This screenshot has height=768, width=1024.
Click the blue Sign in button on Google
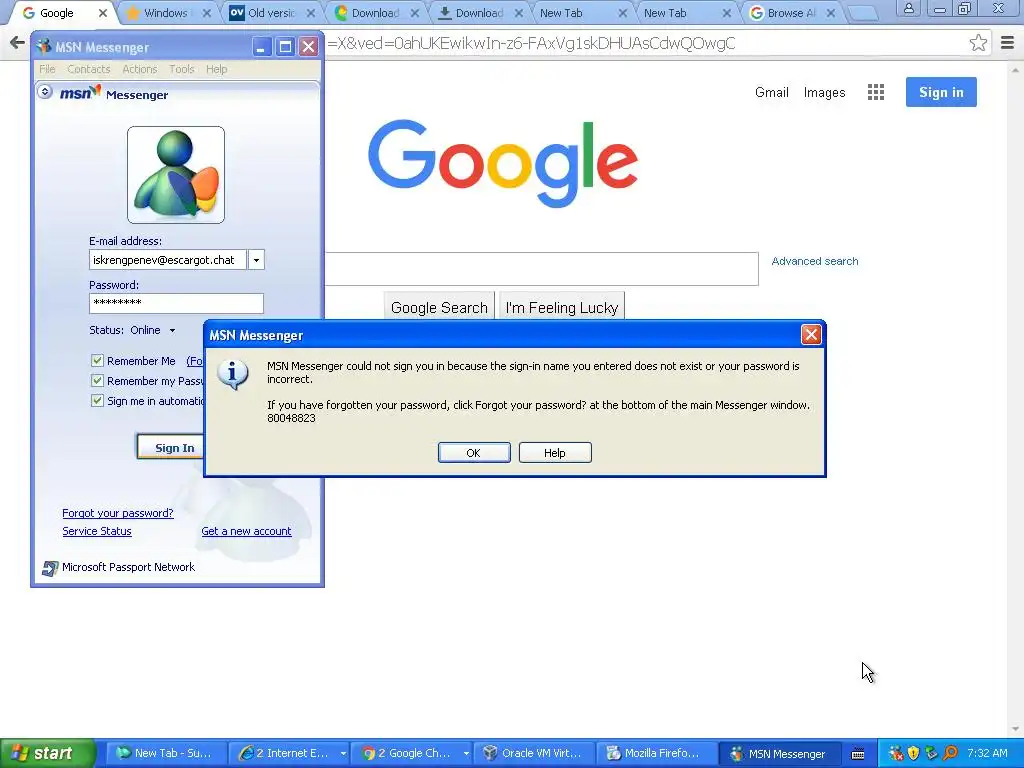[x=941, y=92]
